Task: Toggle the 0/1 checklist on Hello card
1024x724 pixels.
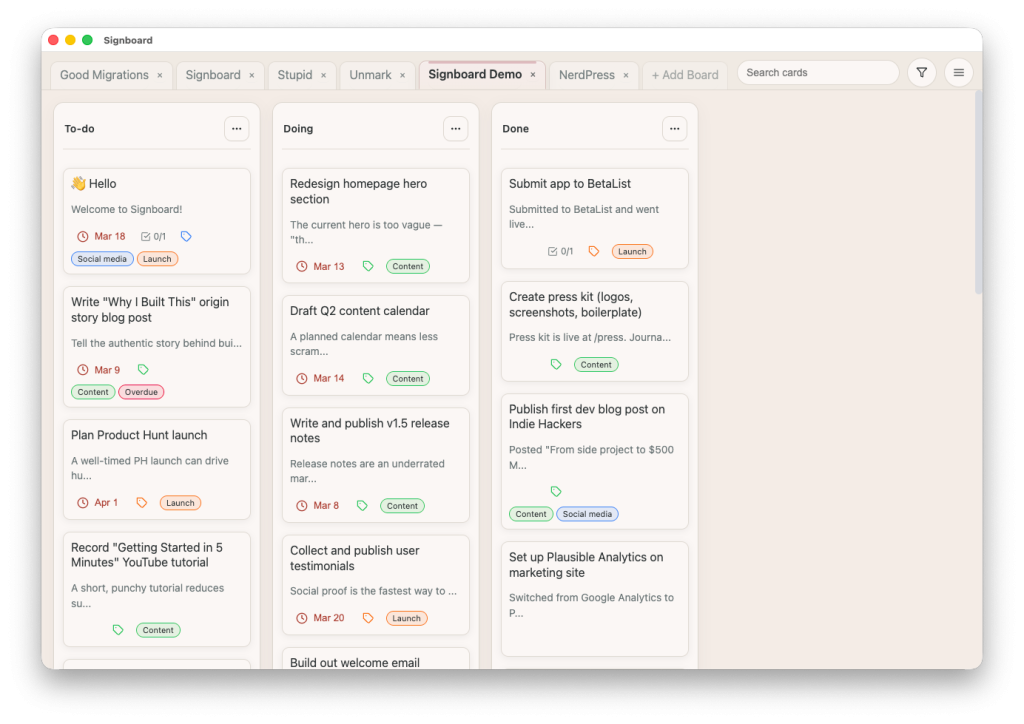Action: pos(153,237)
